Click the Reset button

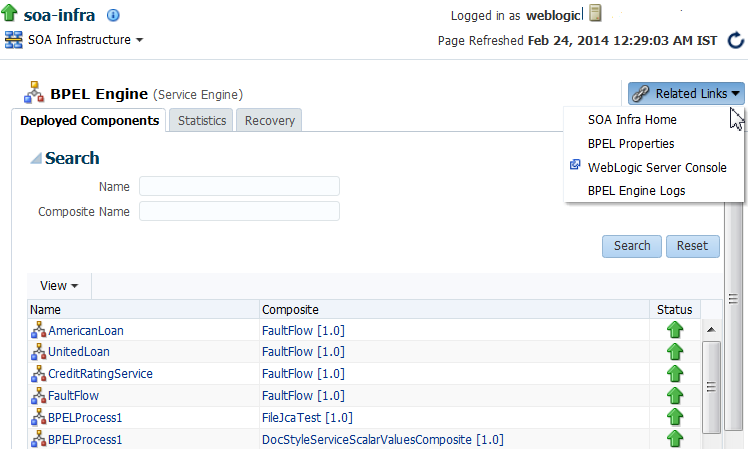click(693, 246)
